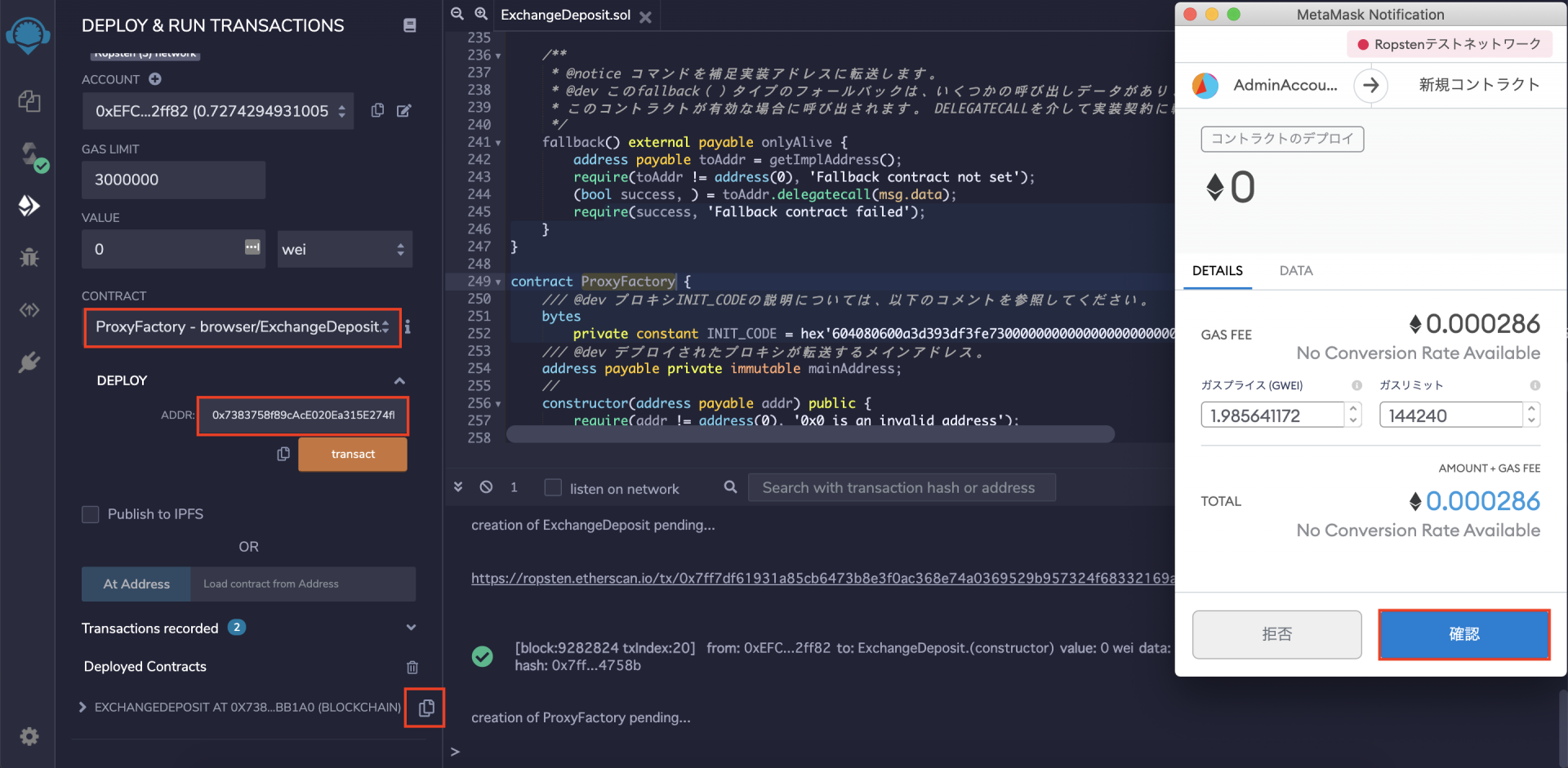Open the wei value unit dropdown
This screenshot has height=768, width=1568.
click(344, 249)
